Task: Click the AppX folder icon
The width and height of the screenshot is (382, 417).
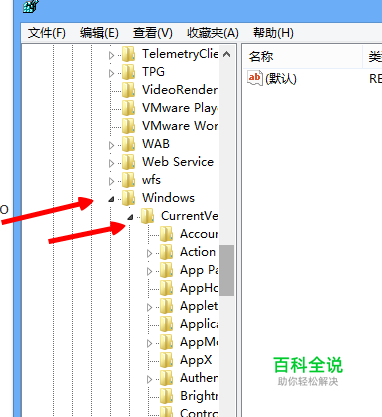Action: coord(166,360)
